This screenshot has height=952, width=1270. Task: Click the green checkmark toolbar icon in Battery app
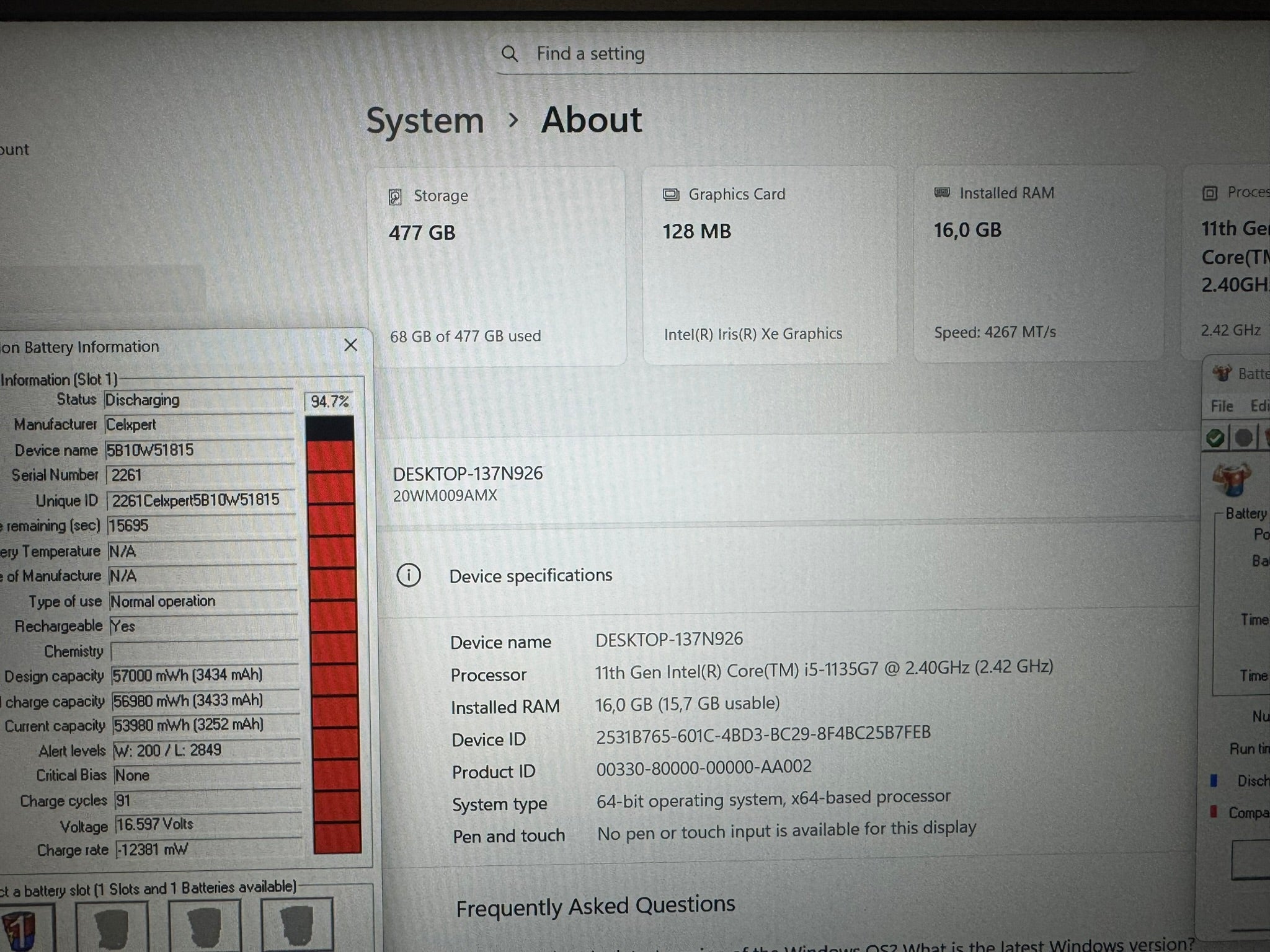pos(1214,437)
